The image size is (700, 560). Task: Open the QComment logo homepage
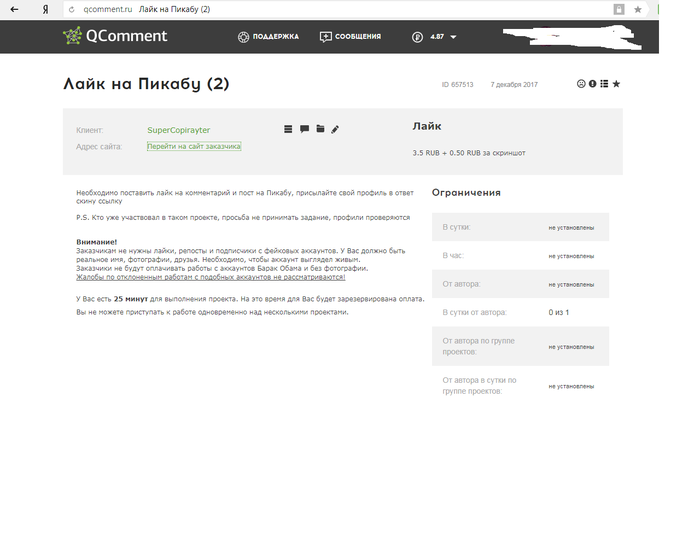(115, 36)
